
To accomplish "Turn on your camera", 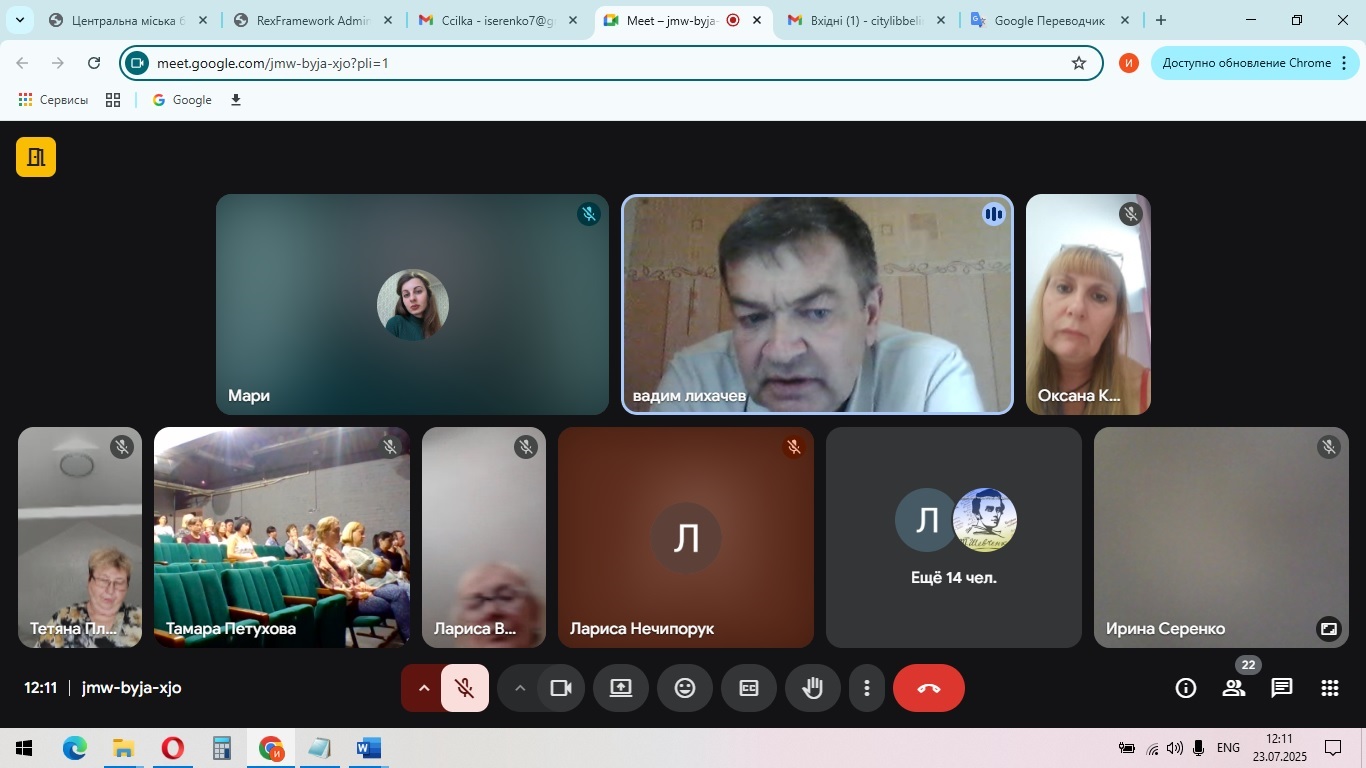I will click(560, 688).
